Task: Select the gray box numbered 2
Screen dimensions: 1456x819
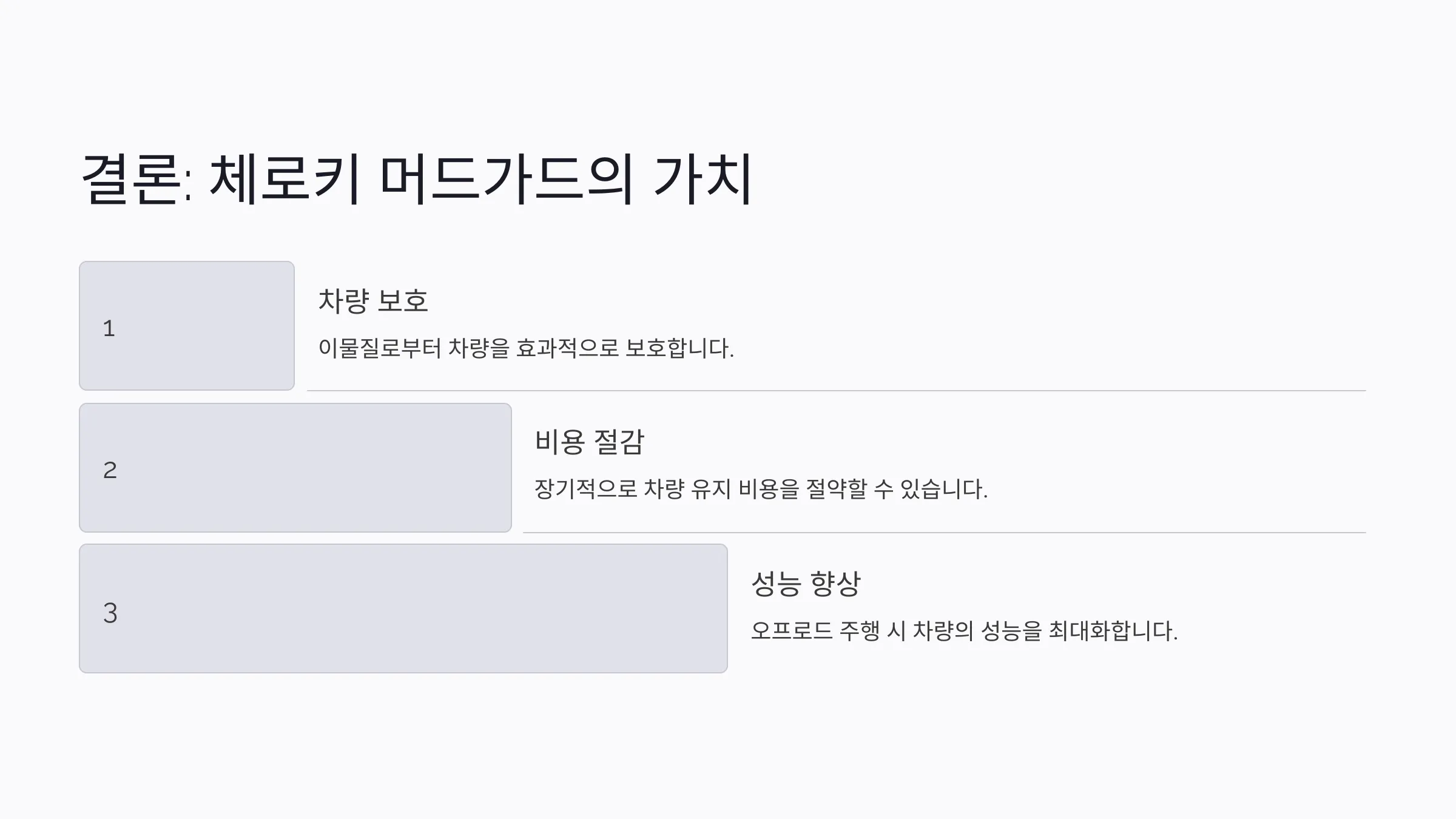Action: (295, 468)
